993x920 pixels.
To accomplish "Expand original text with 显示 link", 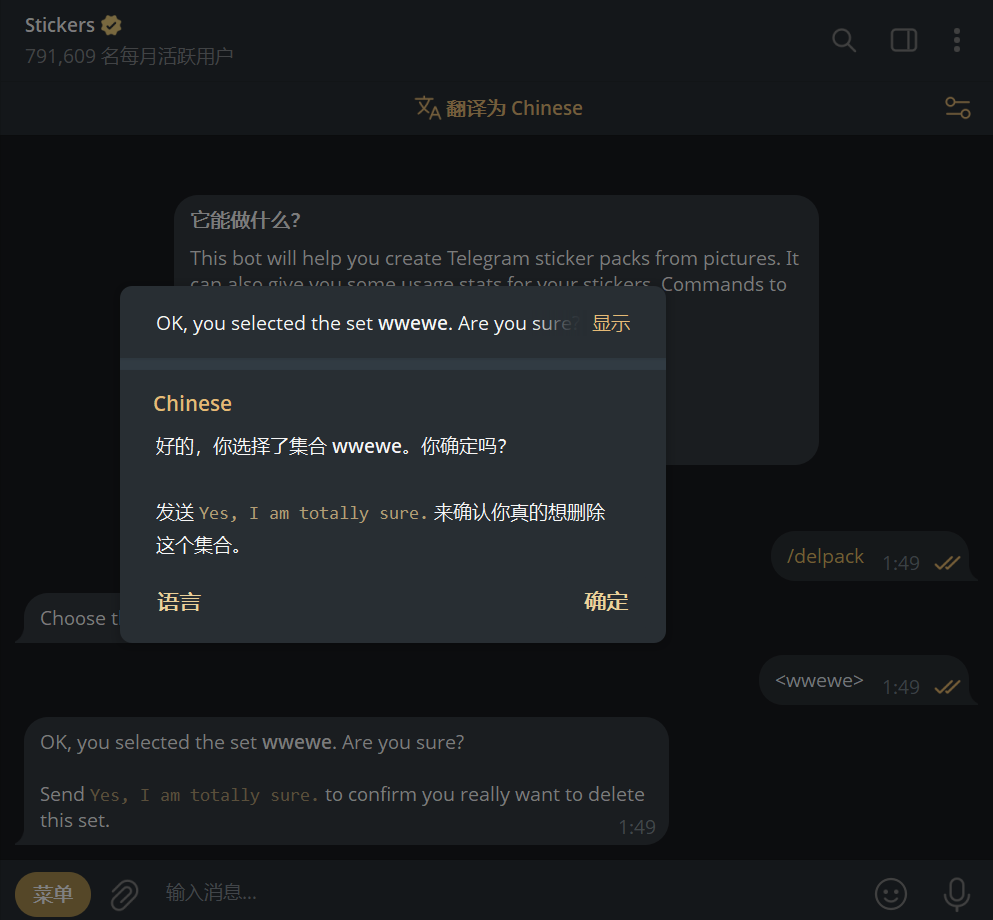I will tap(610, 323).
